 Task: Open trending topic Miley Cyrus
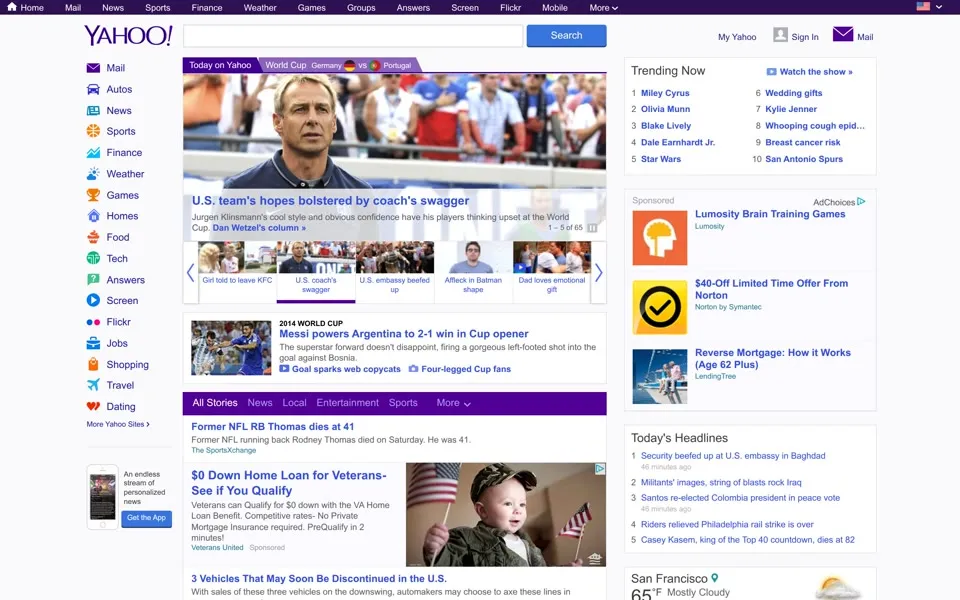(665, 93)
